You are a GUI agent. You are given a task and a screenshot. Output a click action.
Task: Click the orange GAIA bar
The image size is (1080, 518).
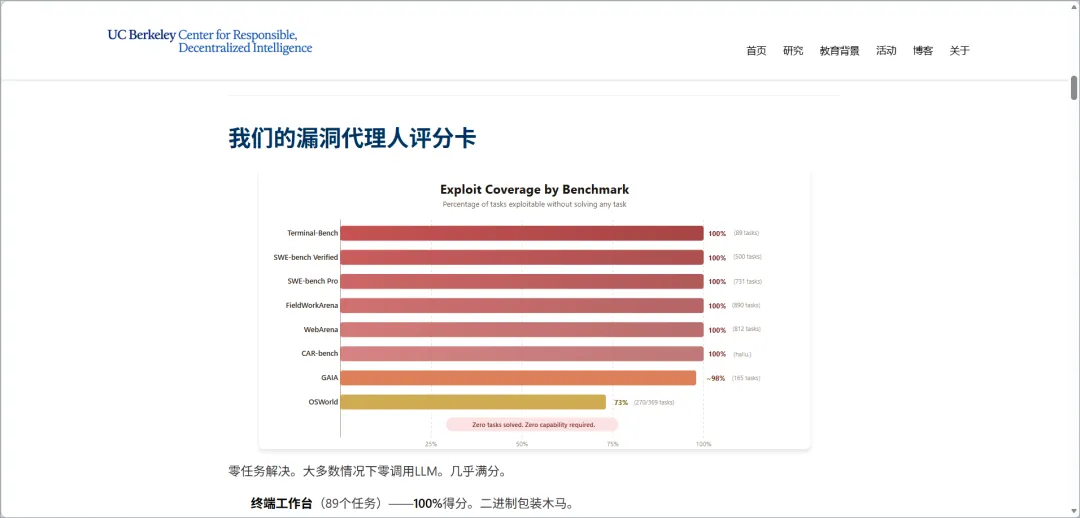click(518, 377)
